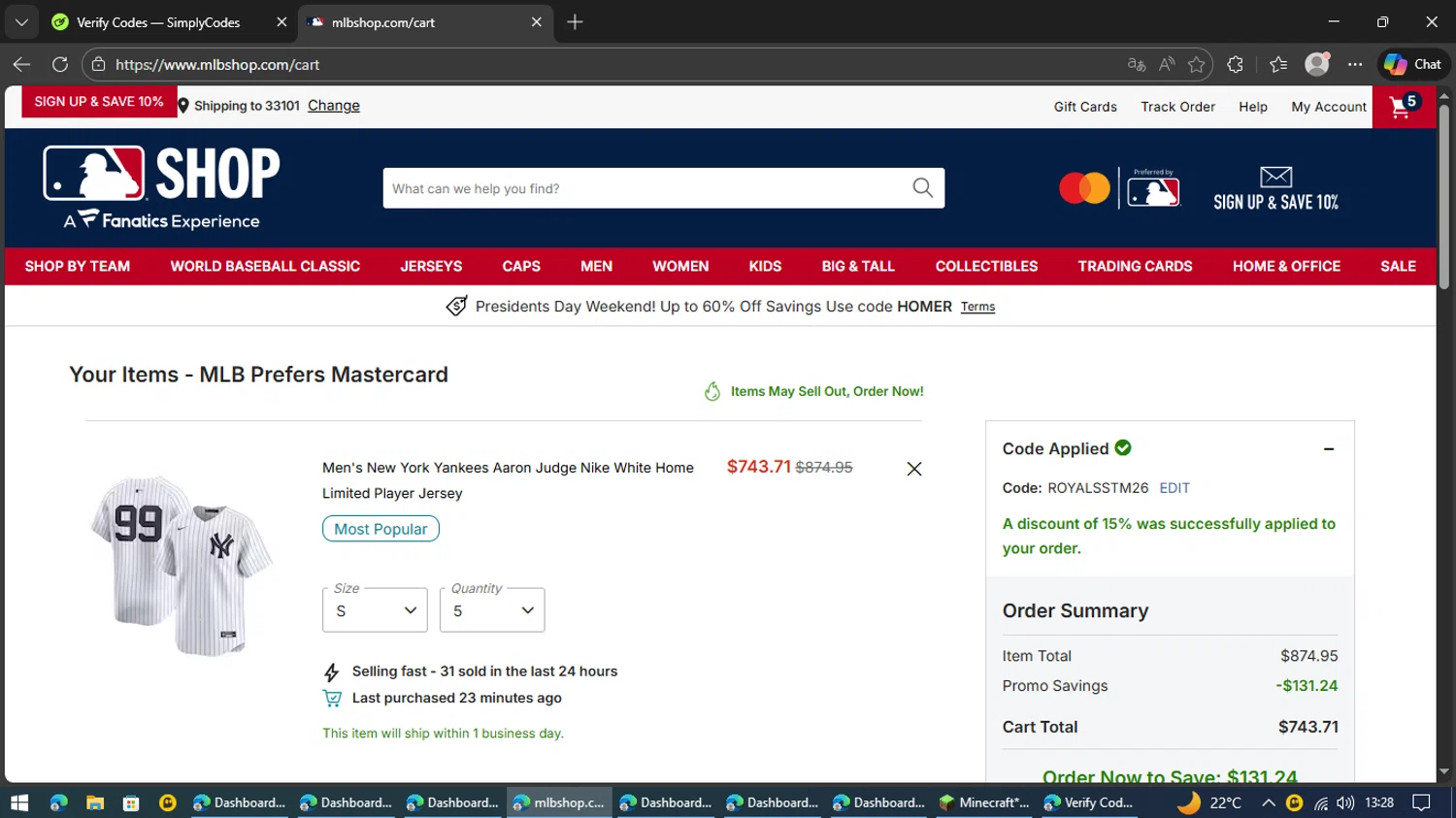Screen dimensions: 1456x818
Task: Close the mlbshop.com/cart tab
Action: [536, 21]
